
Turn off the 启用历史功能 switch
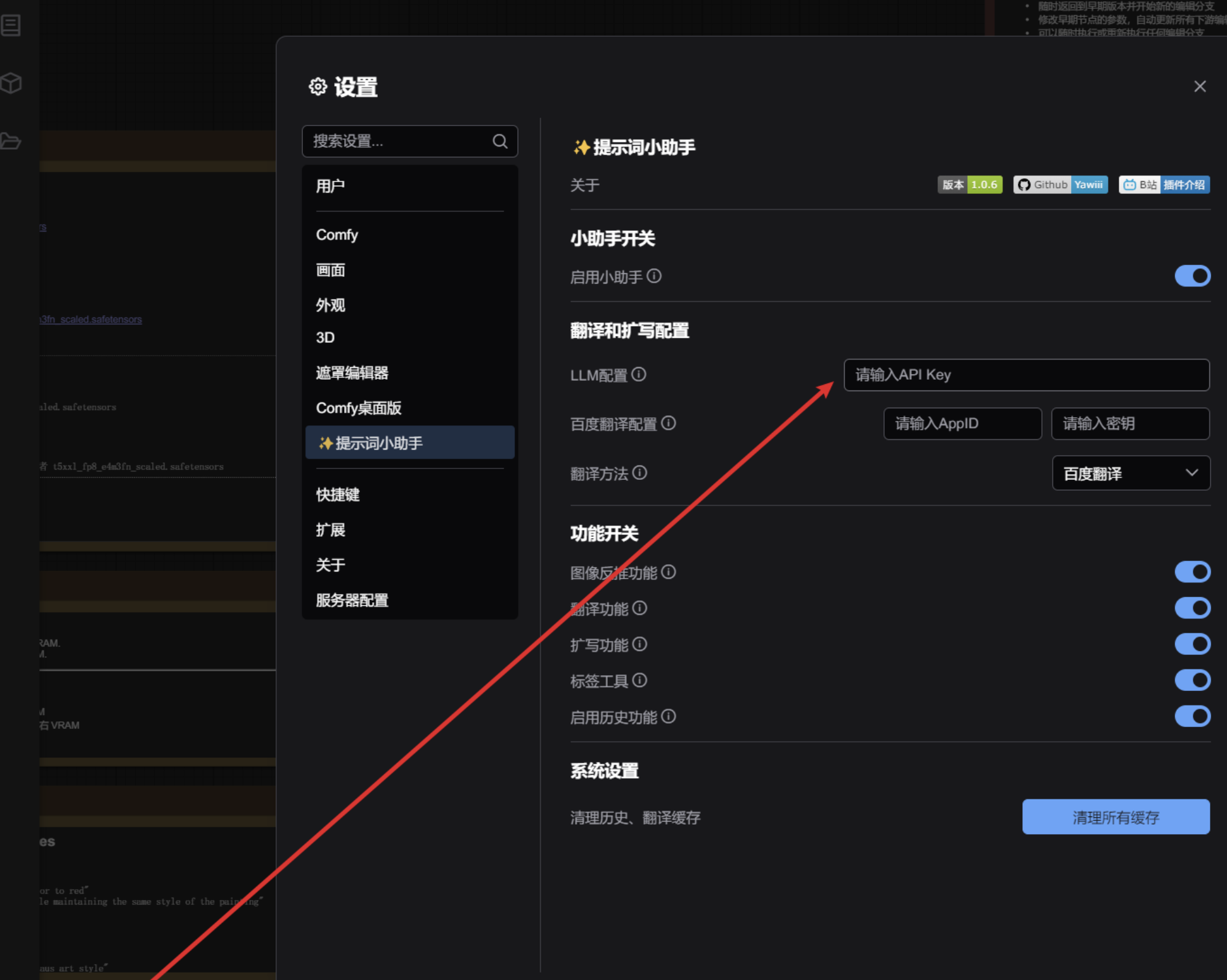coord(1193,716)
